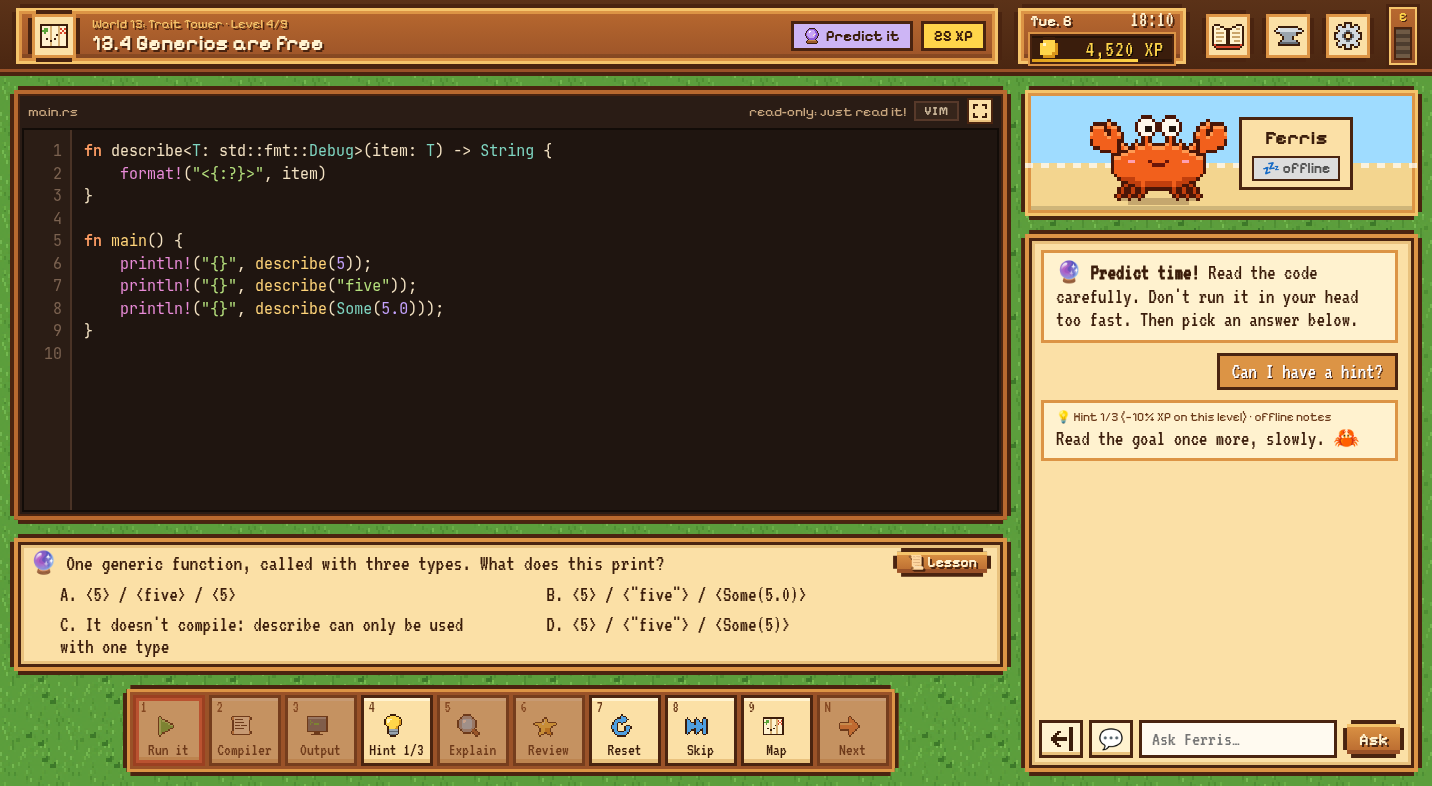
Task: Go to Next level
Action: click(x=852, y=731)
